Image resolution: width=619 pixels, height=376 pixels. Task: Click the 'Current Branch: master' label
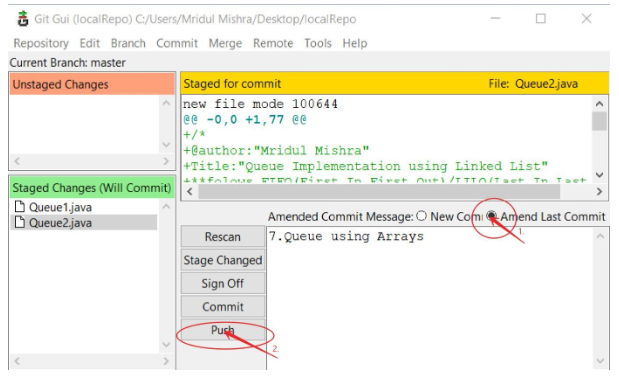click(68, 62)
